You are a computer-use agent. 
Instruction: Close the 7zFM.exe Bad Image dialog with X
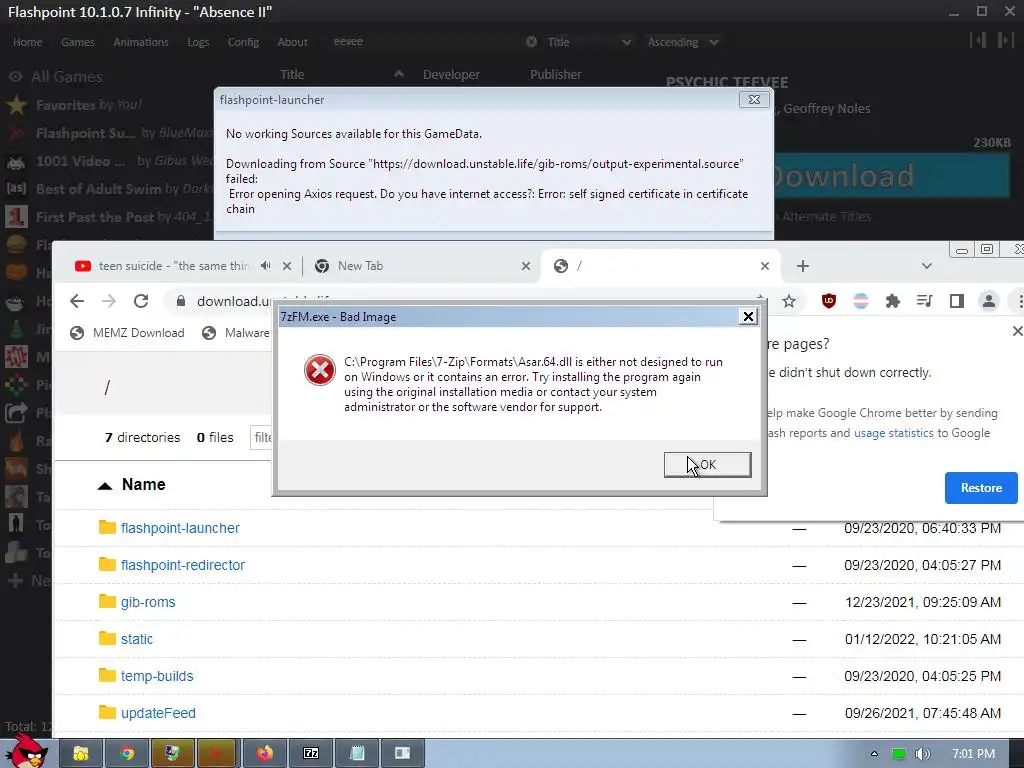tap(748, 317)
